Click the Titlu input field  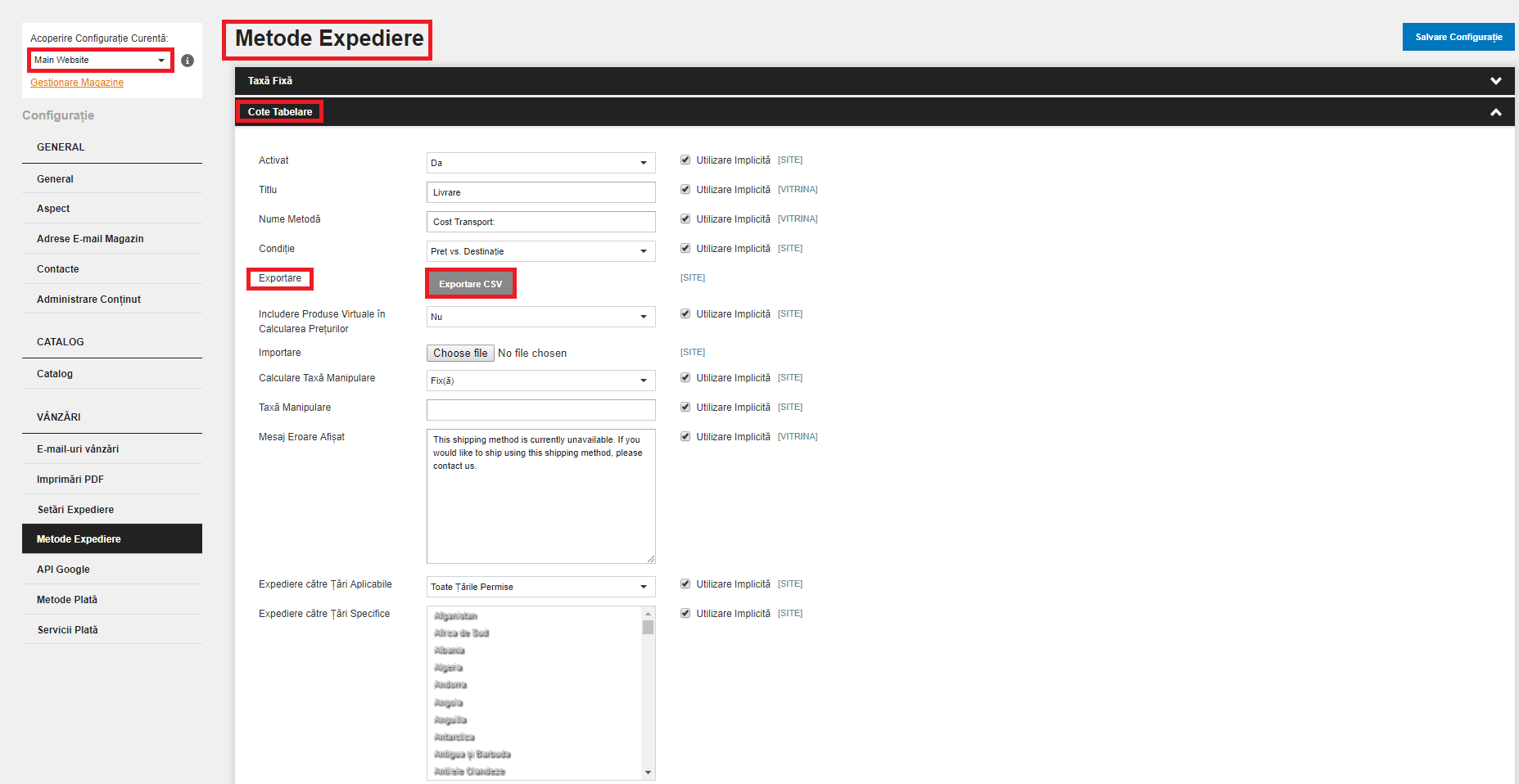(x=541, y=192)
